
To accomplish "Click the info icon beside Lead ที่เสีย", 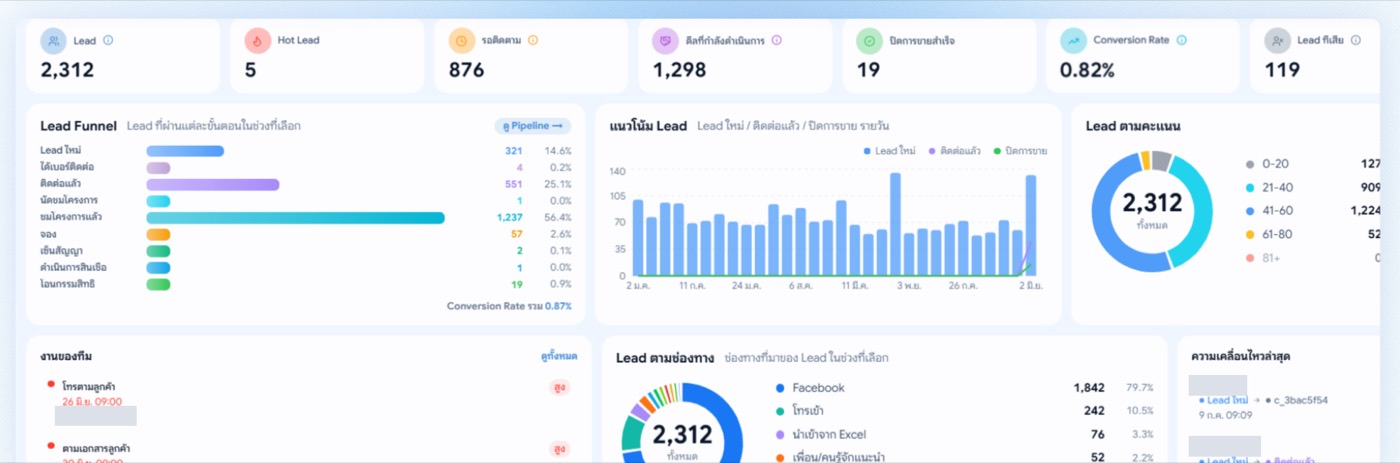I will [1356, 41].
